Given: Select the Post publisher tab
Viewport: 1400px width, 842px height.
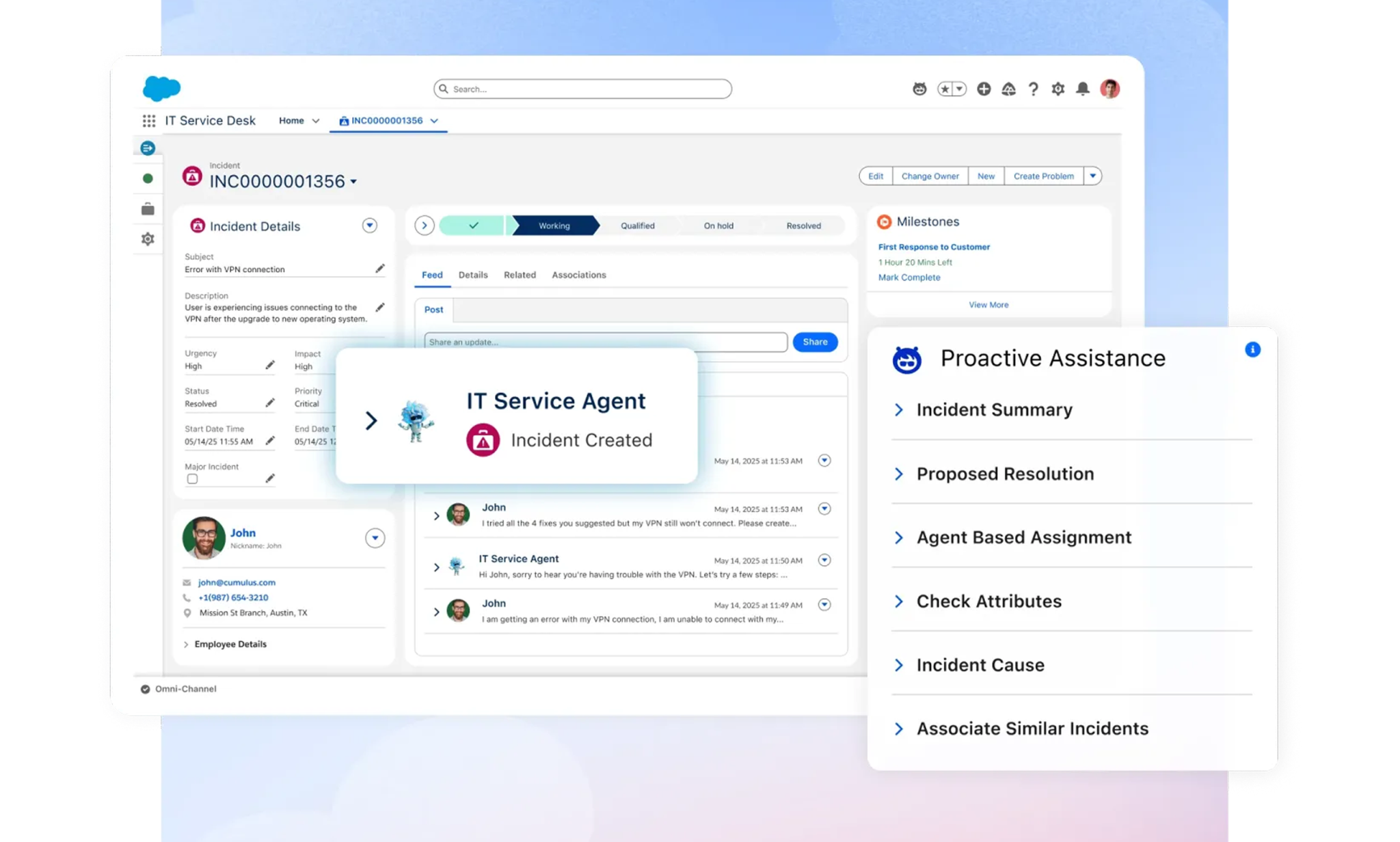Looking at the screenshot, I should tap(433, 310).
